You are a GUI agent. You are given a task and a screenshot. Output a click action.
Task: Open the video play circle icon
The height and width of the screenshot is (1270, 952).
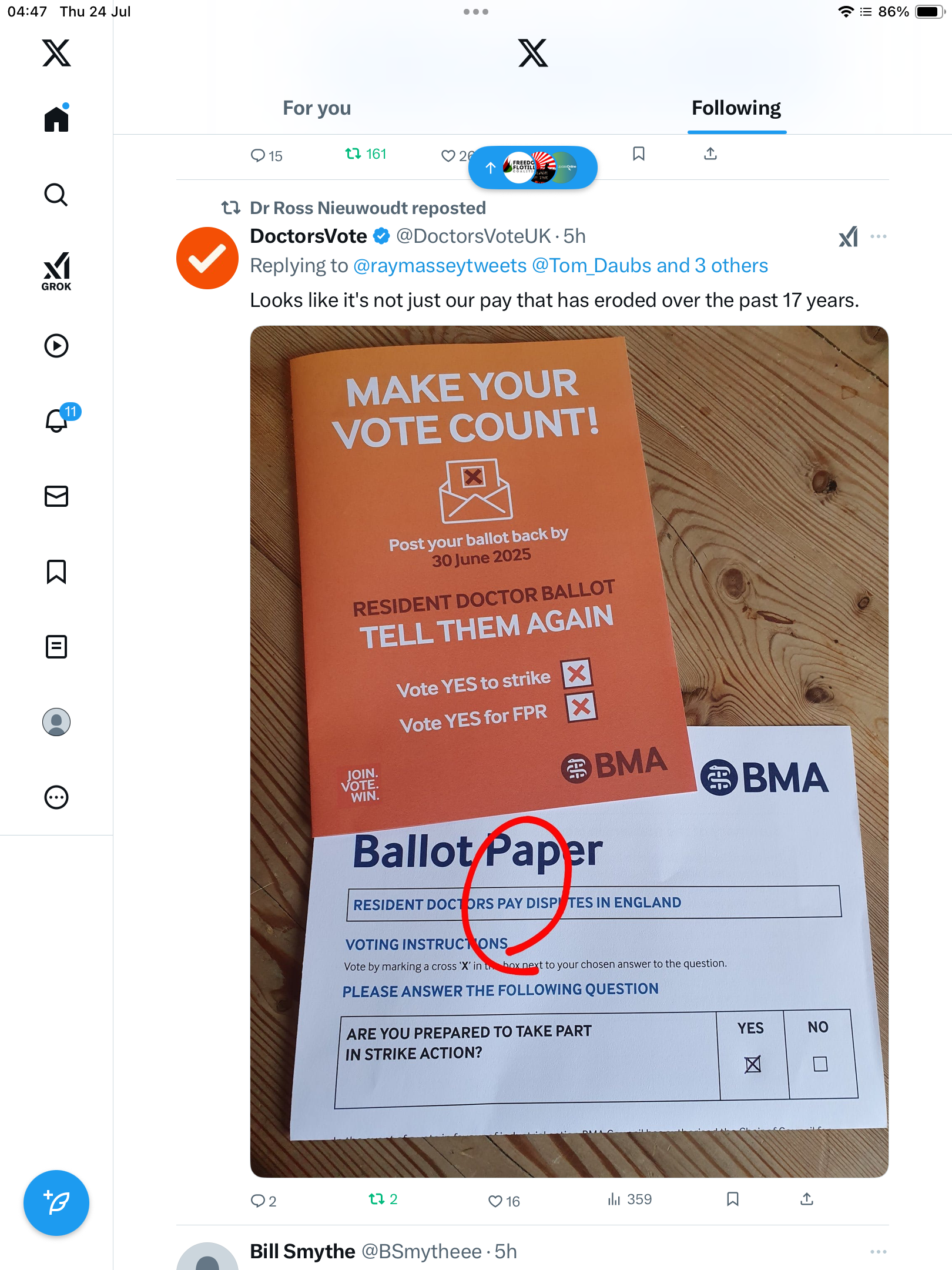56,346
